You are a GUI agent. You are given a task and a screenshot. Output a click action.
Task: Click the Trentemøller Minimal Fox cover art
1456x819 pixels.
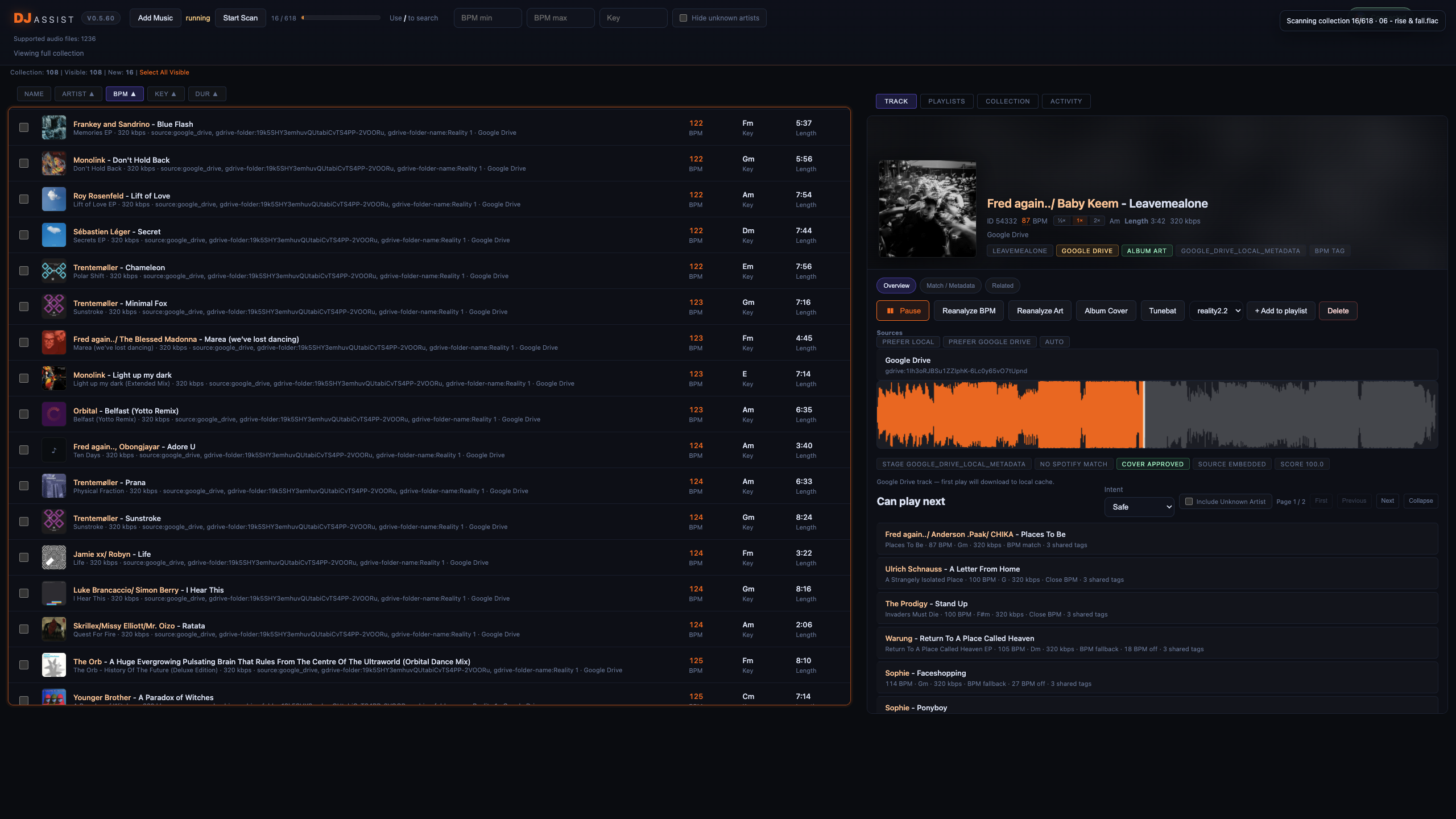(54, 307)
